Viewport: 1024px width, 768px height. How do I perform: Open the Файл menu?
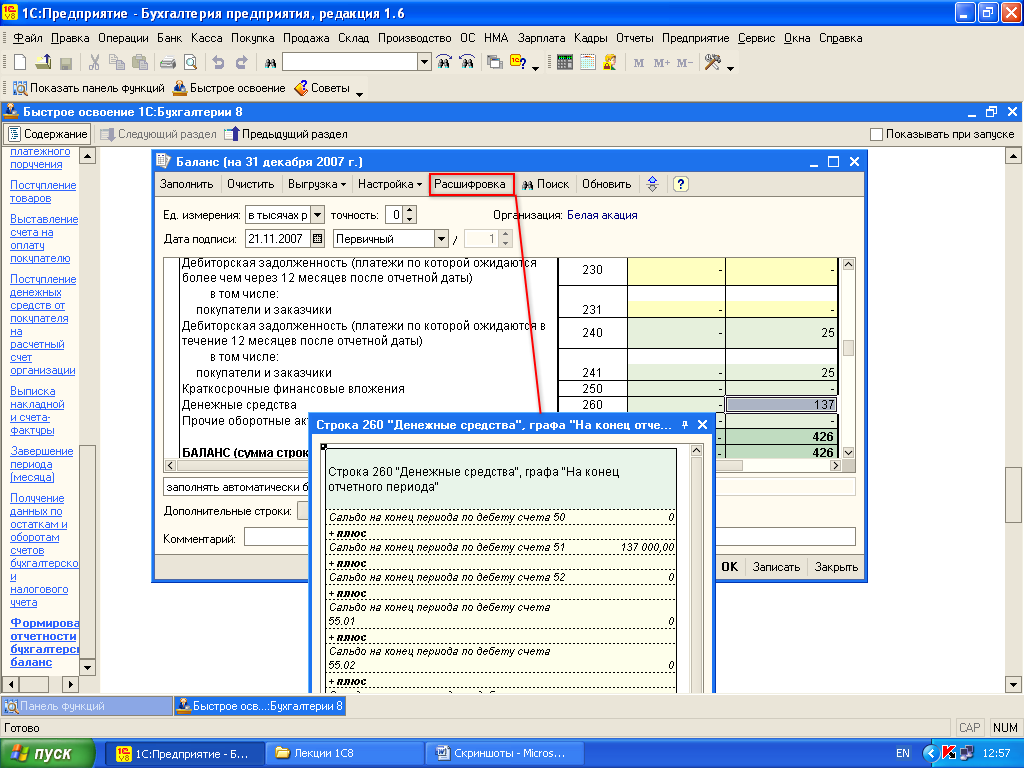point(28,38)
